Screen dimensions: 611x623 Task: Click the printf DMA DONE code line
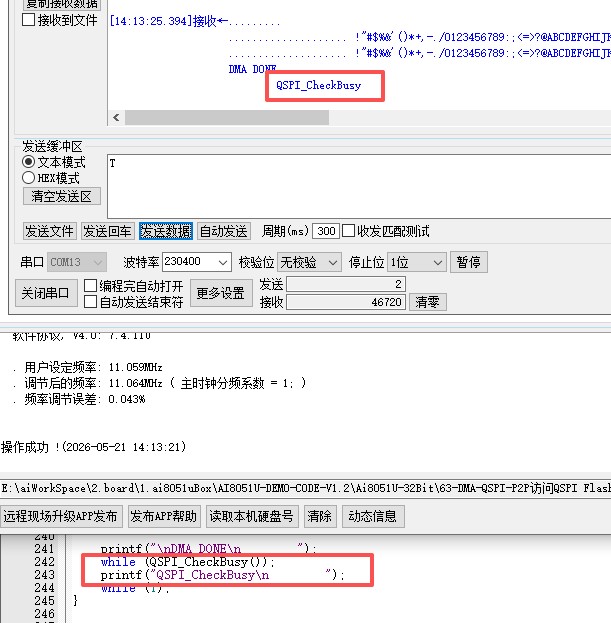coord(209,549)
